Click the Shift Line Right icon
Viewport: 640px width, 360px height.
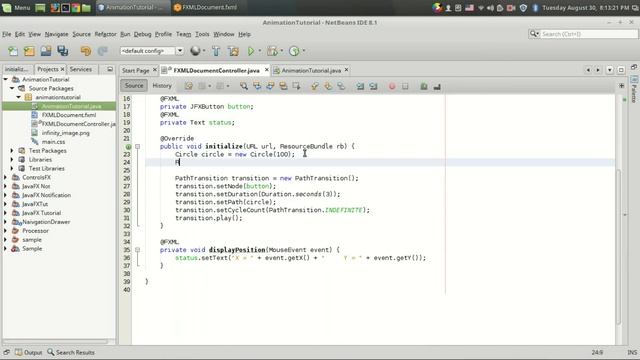coord(373,86)
